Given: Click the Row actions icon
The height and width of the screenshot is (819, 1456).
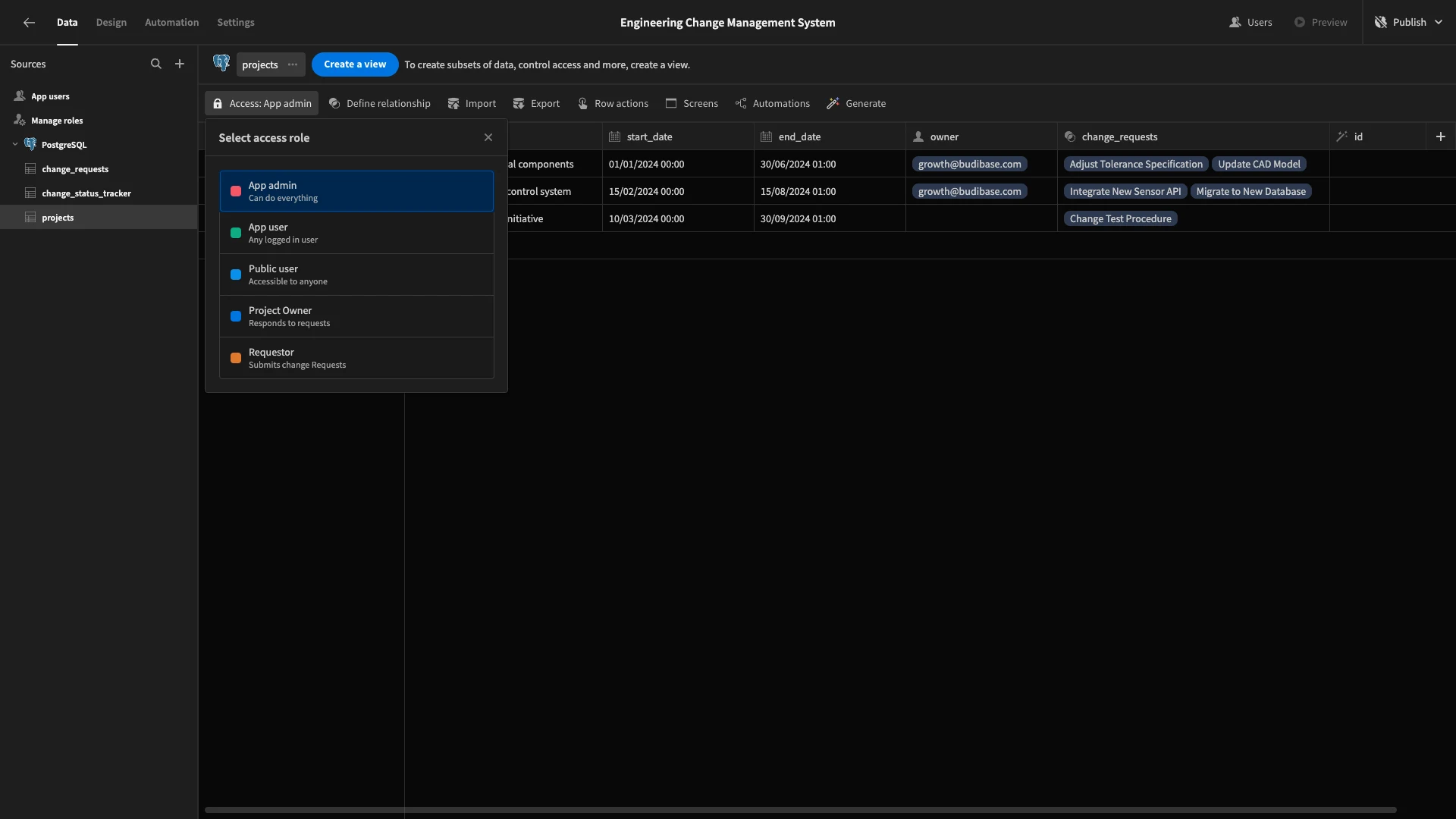Looking at the screenshot, I should (582, 104).
